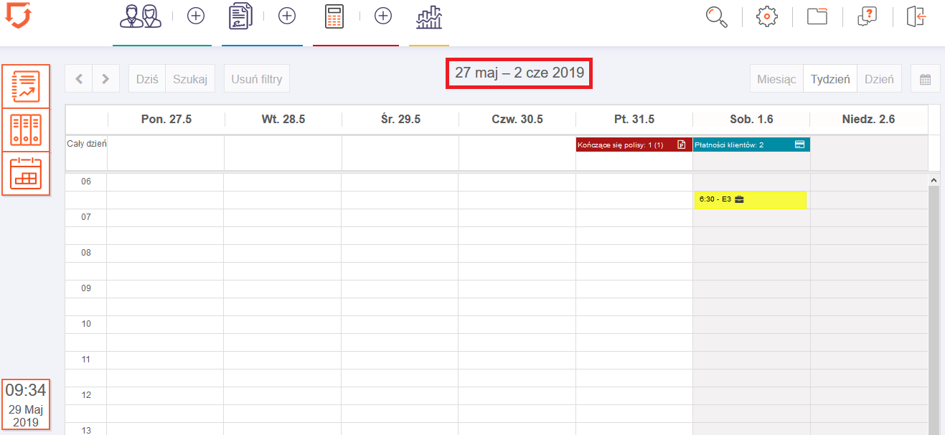Open settings gear icon

click(767, 17)
